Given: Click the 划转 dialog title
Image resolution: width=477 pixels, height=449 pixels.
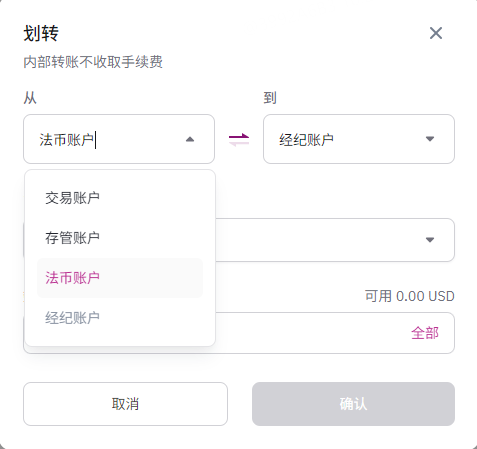Looking at the screenshot, I should coord(41,33).
